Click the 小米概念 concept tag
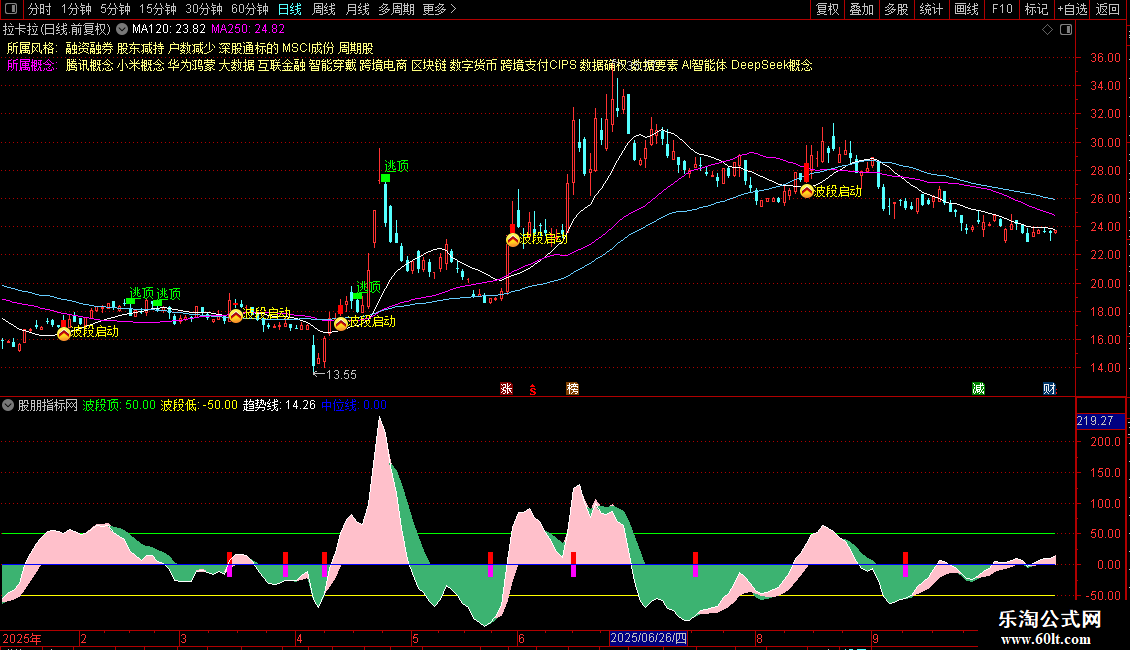The image size is (1130, 650). point(141,66)
